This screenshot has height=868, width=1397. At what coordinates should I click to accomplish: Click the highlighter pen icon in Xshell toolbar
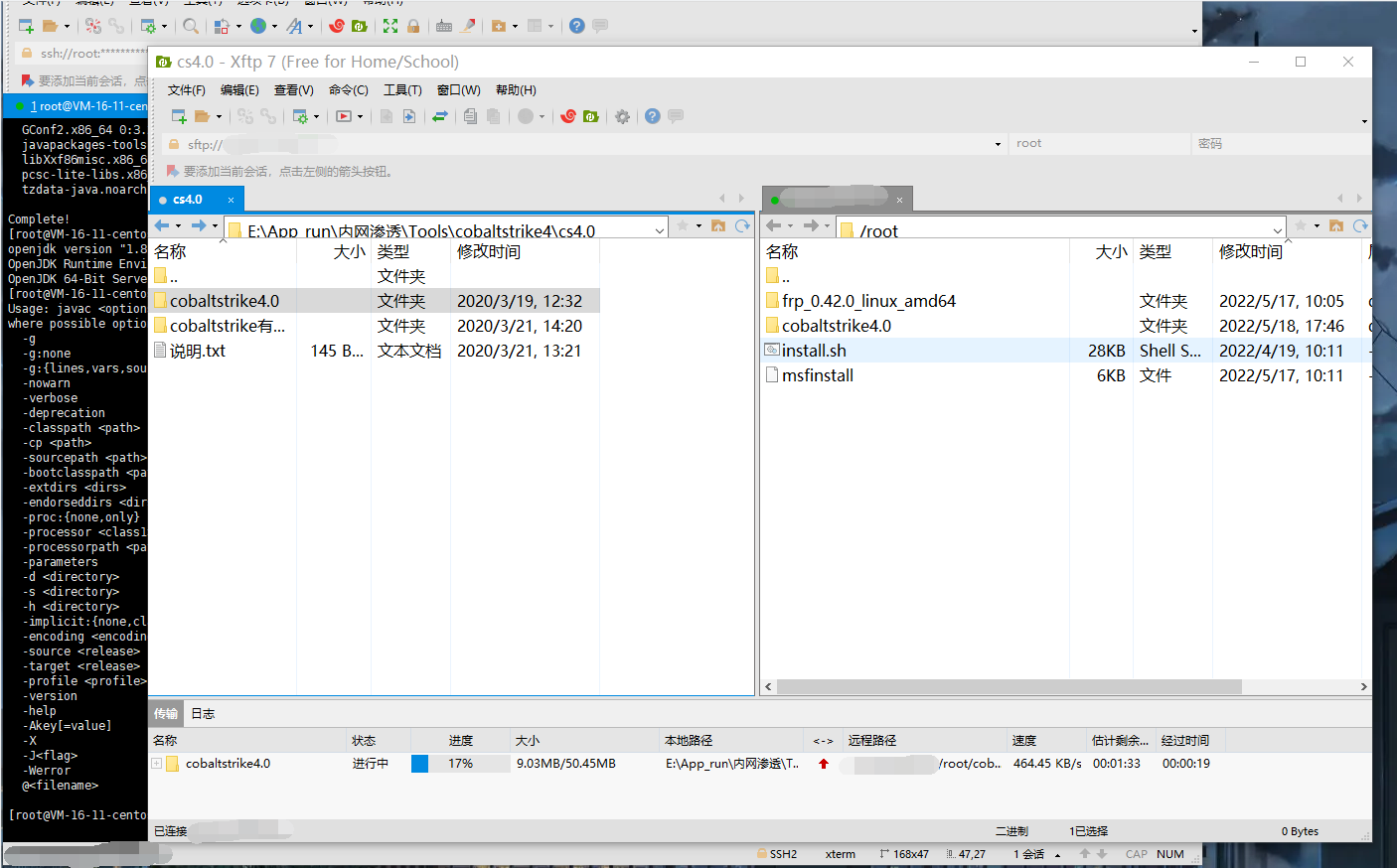(x=467, y=26)
